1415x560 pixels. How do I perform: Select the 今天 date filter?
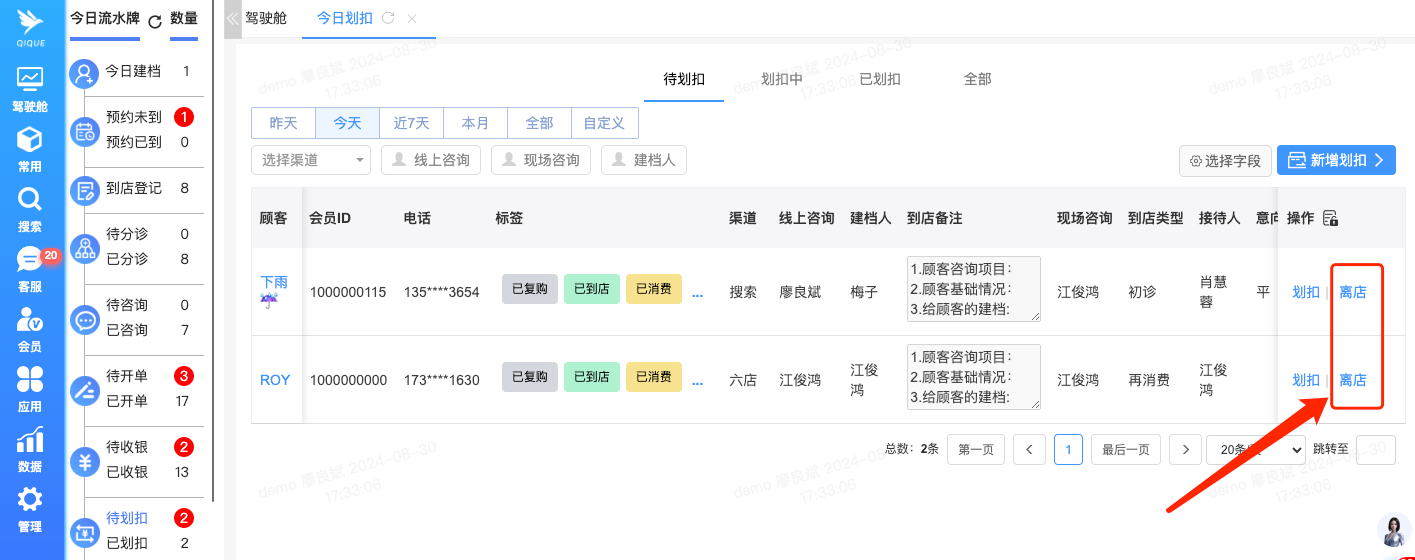click(347, 123)
